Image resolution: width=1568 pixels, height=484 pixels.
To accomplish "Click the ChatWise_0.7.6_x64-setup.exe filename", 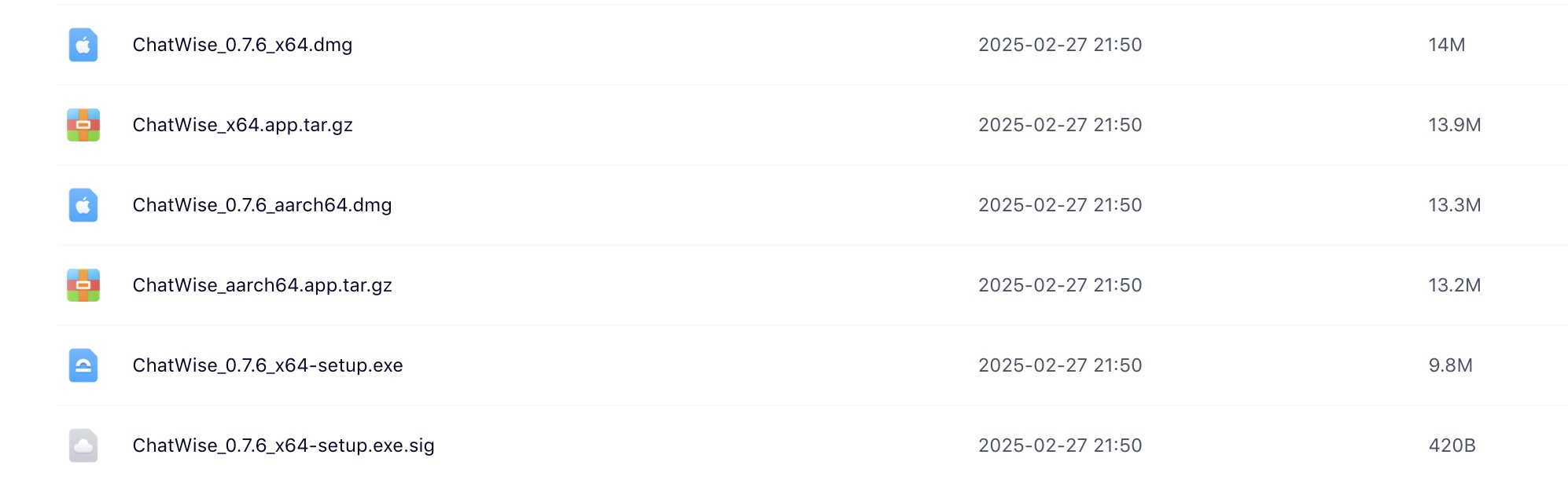I will point(267,365).
